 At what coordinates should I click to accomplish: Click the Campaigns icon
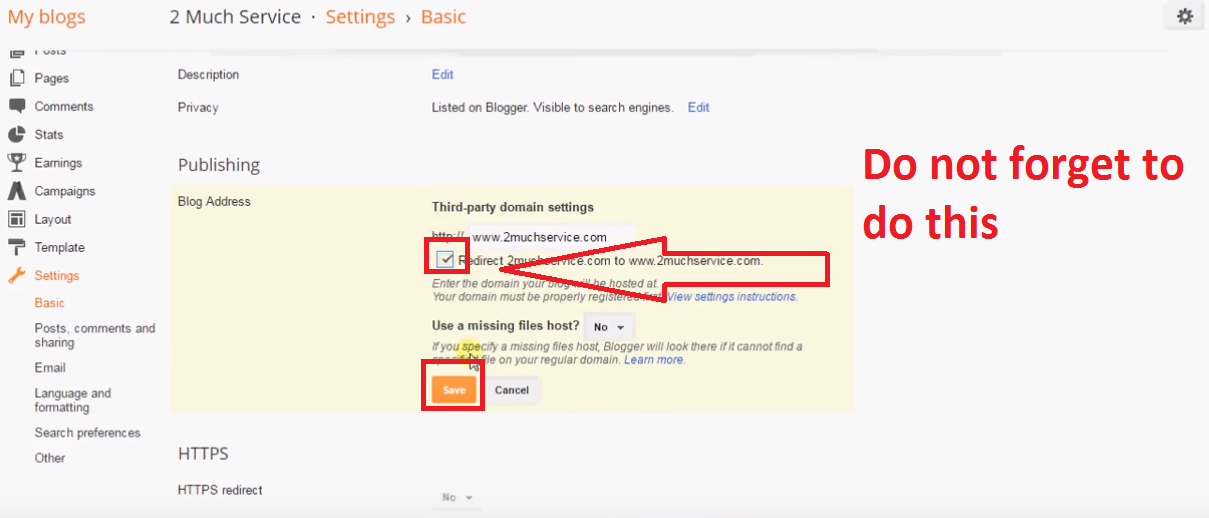pos(16,191)
